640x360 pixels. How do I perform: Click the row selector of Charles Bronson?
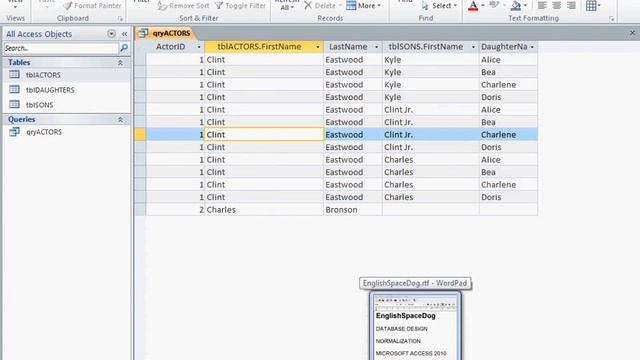coord(140,209)
